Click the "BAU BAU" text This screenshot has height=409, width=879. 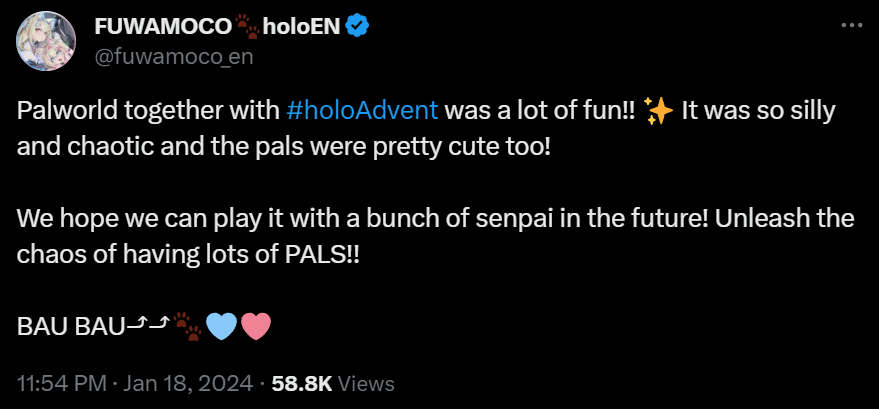click(70, 325)
